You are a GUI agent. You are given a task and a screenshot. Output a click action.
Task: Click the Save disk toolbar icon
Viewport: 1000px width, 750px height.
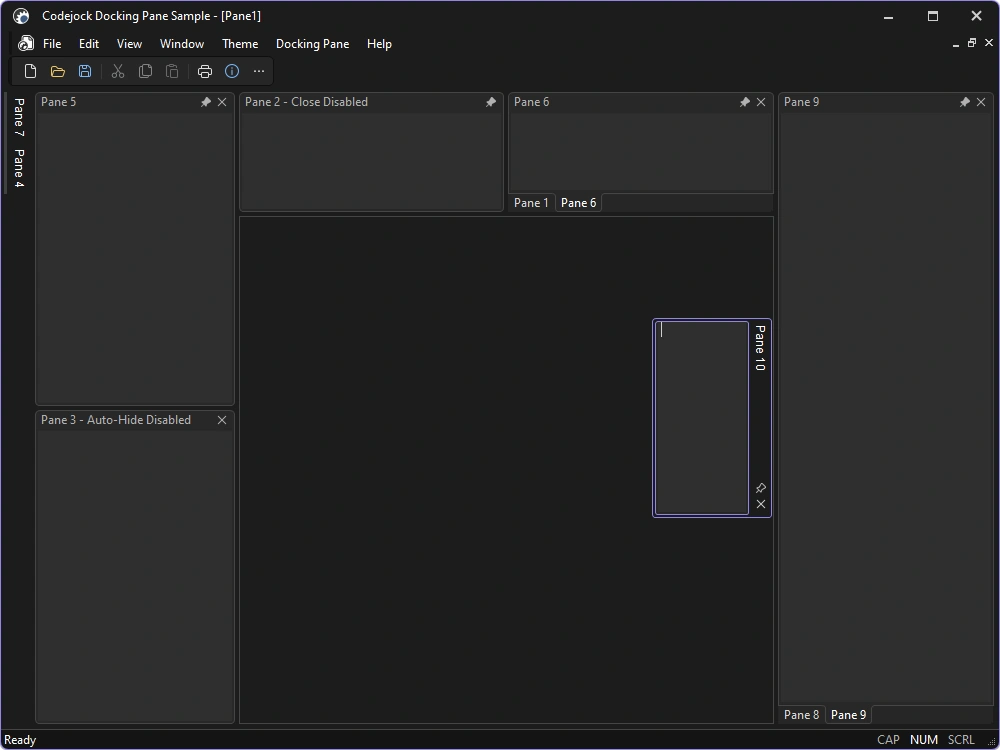click(85, 71)
